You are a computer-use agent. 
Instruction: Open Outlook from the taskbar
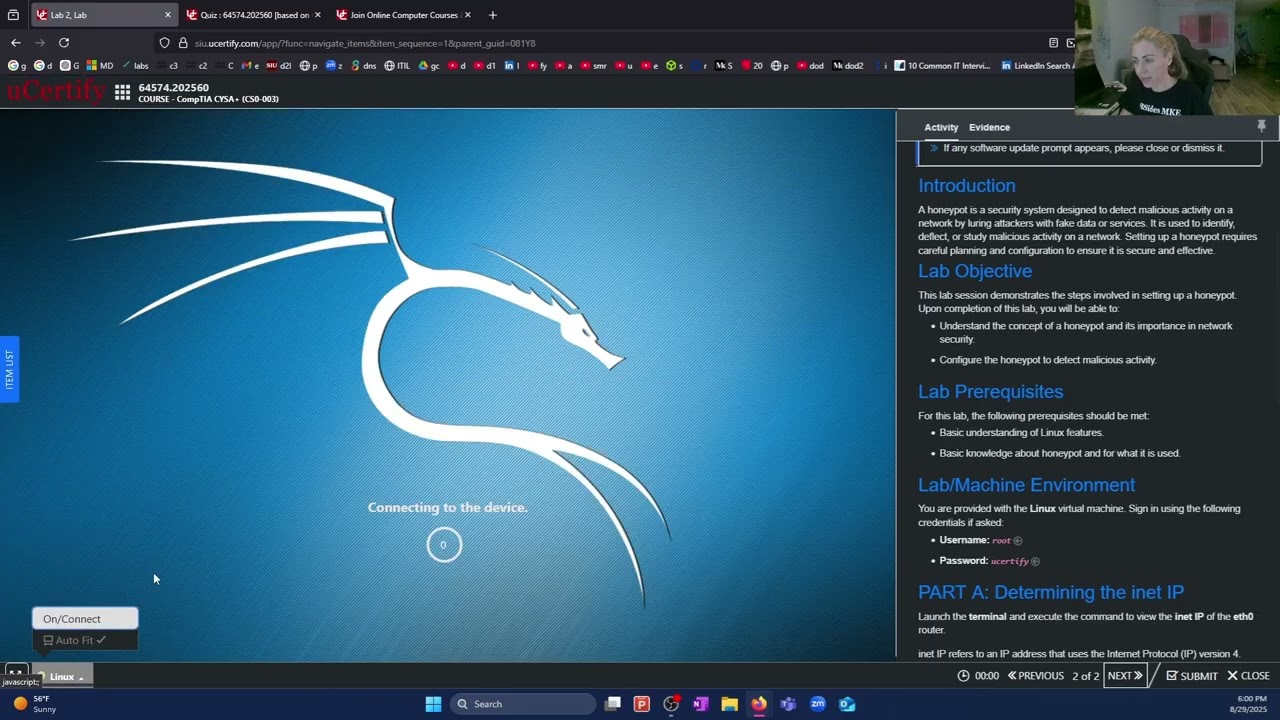tap(847, 704)
